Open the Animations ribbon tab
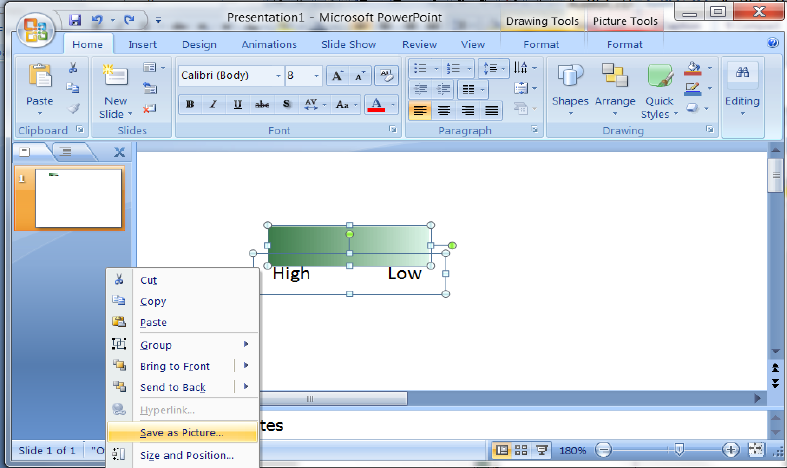The height and width of the screenshot is (468, 787). point(269,44)
